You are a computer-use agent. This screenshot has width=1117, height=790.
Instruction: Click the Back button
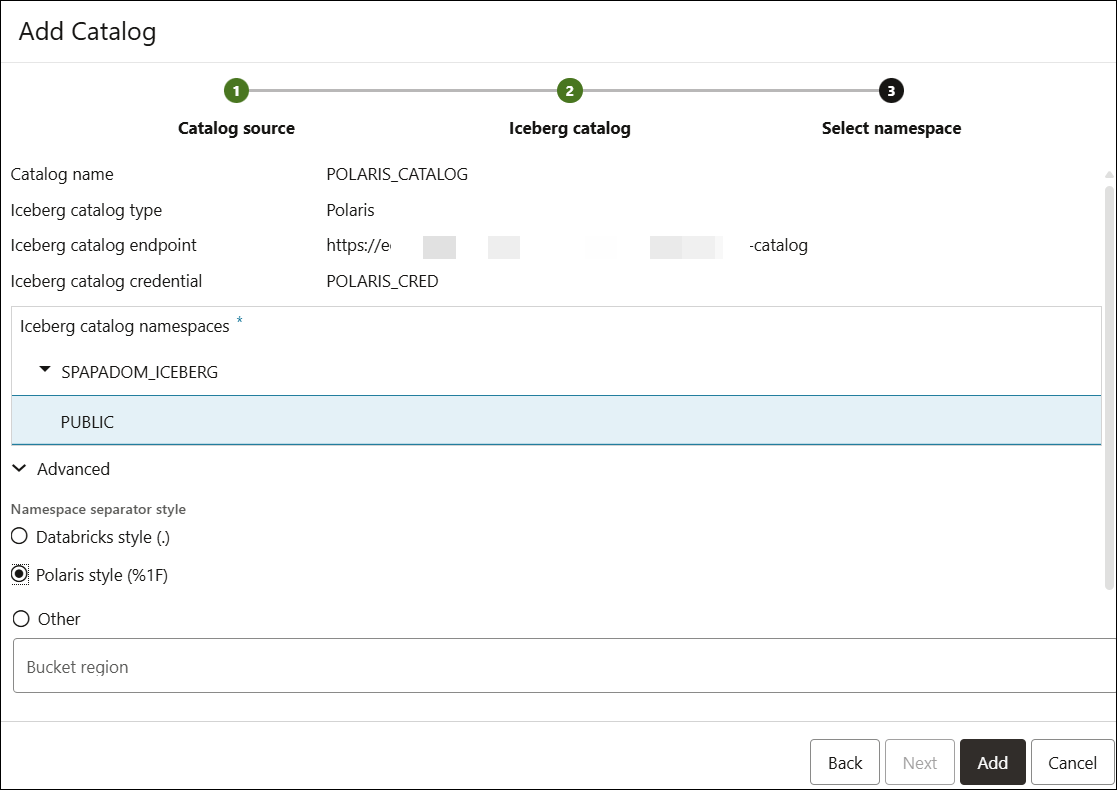click(x=845, y=762)
